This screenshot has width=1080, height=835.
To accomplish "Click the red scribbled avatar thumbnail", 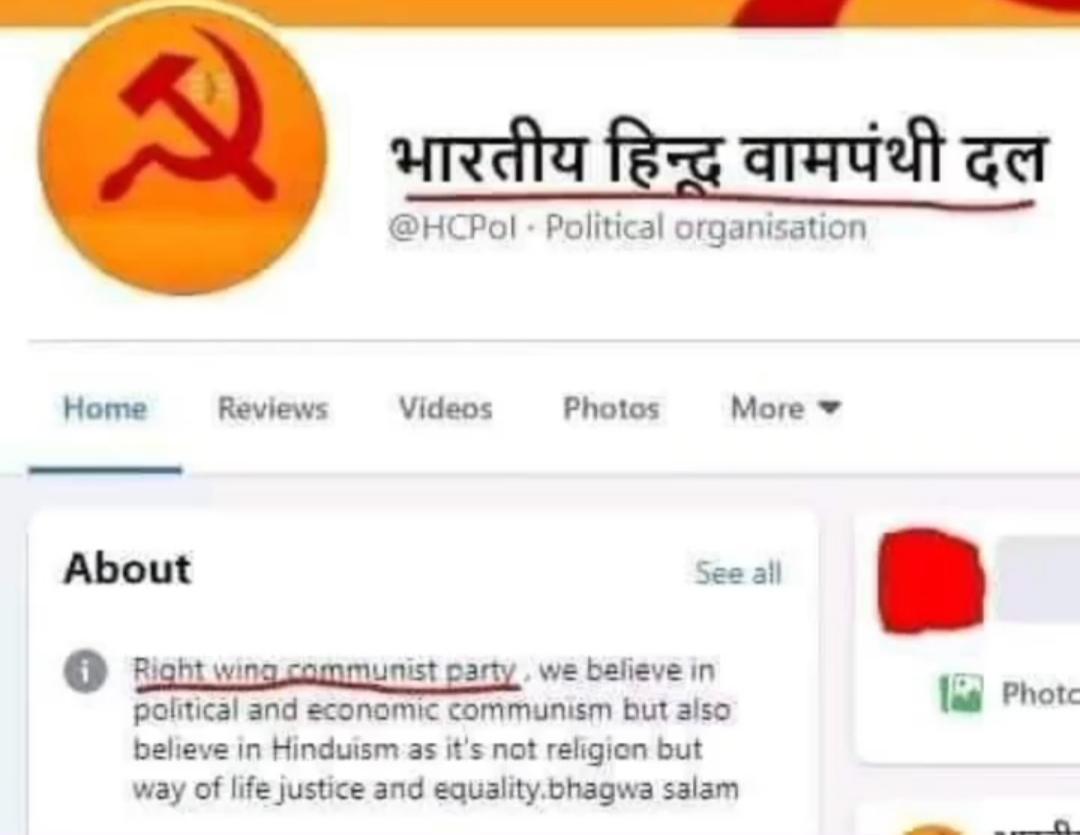I will pyautogui.click(x=932, y=580).
